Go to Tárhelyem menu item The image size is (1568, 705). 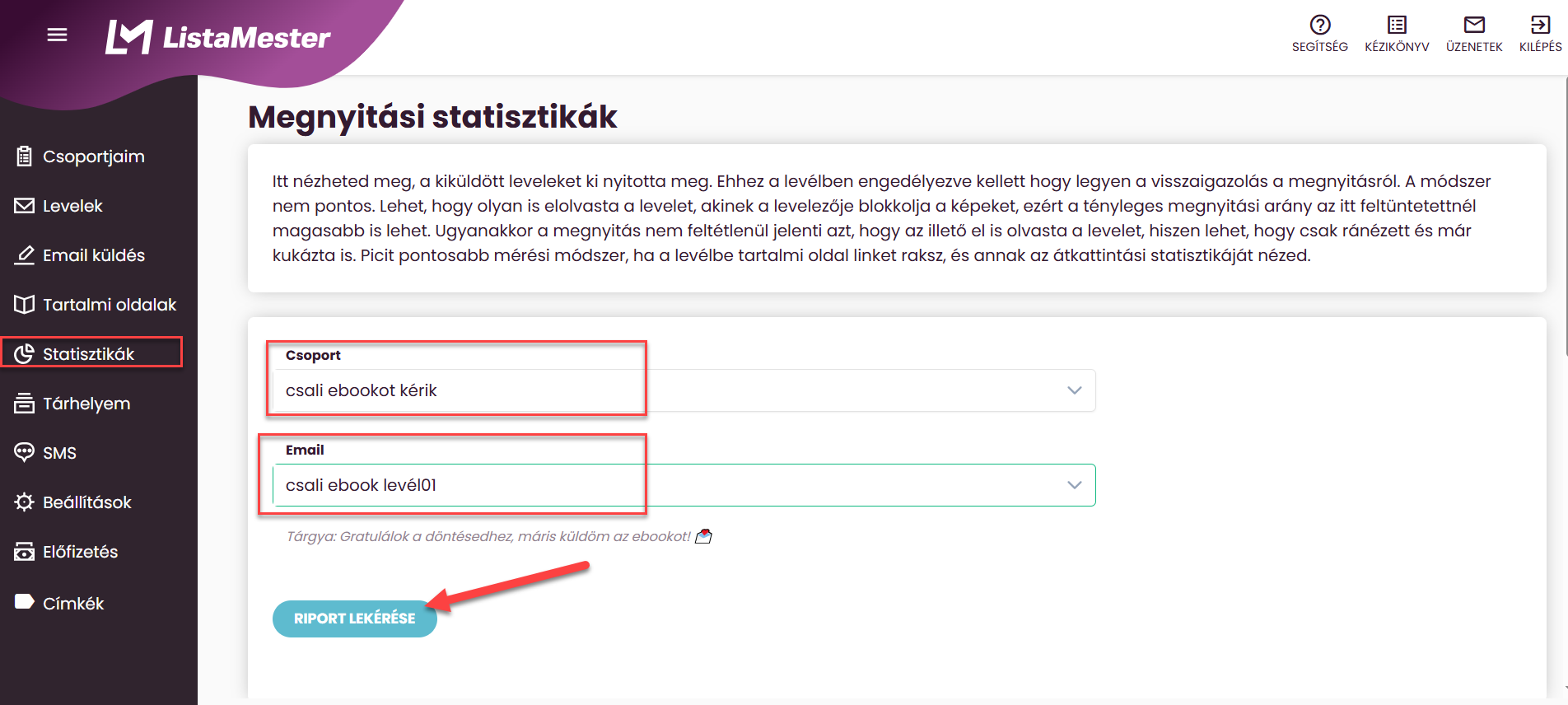pos(86,404)
